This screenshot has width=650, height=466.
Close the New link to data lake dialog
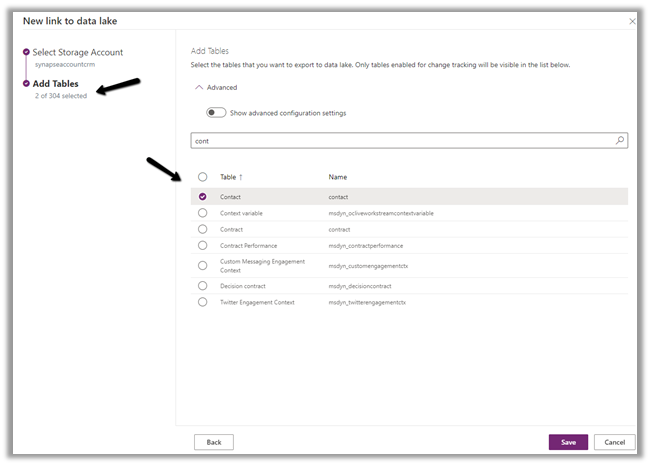pos(631,20)
